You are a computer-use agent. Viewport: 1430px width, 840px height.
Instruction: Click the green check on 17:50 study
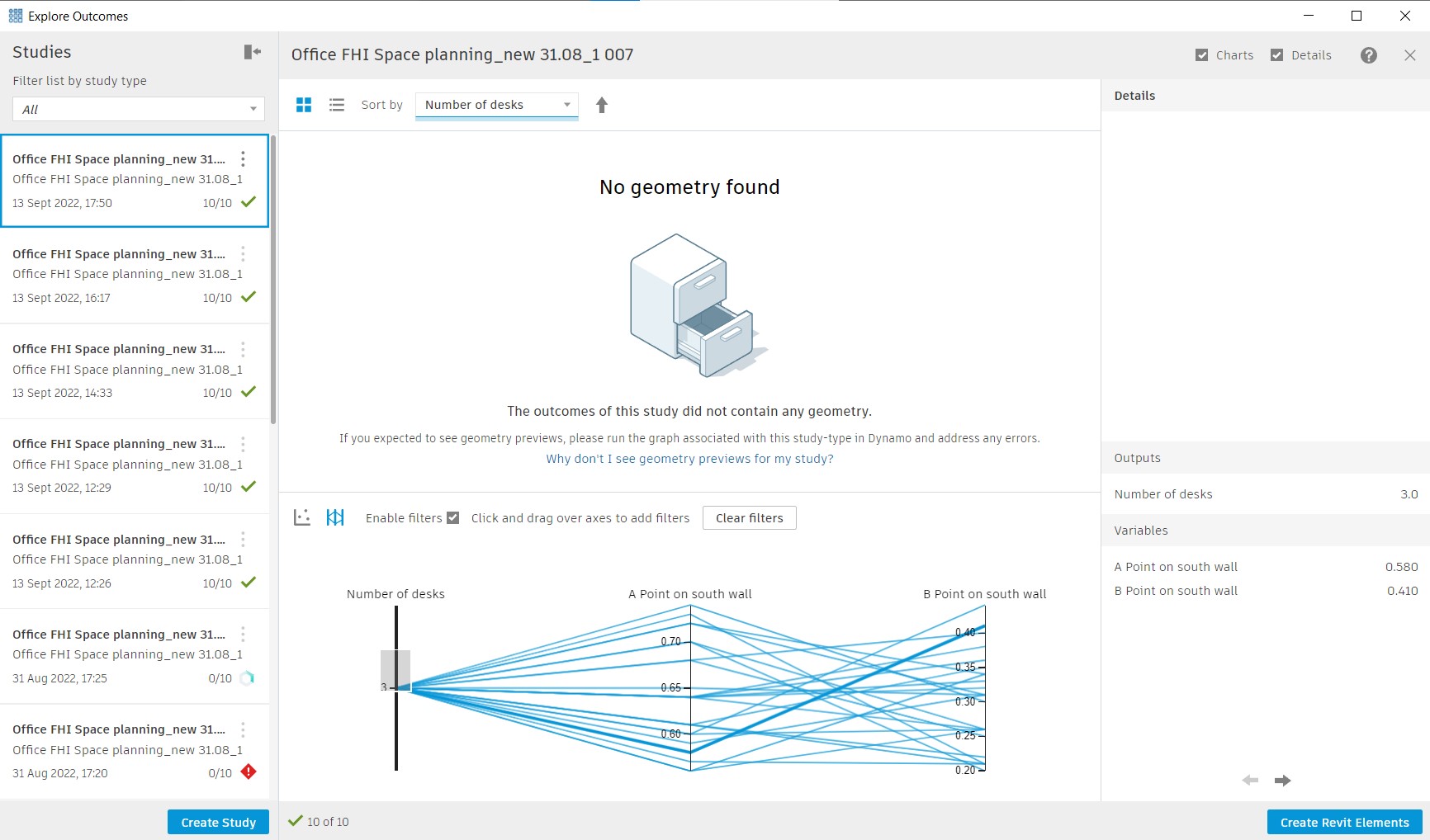click(x=249, y=201)
